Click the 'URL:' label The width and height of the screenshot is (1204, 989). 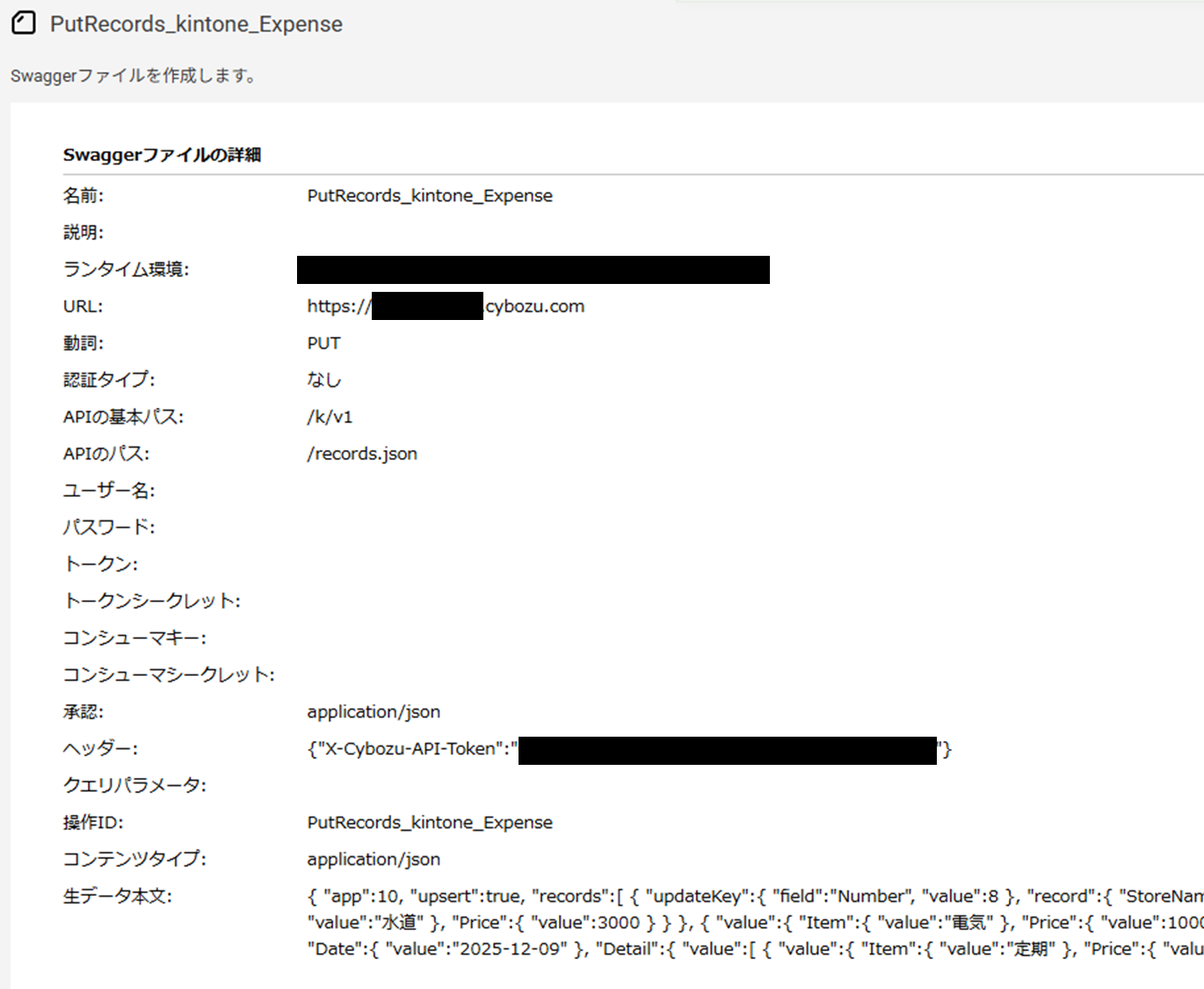[x=83, y=306]
